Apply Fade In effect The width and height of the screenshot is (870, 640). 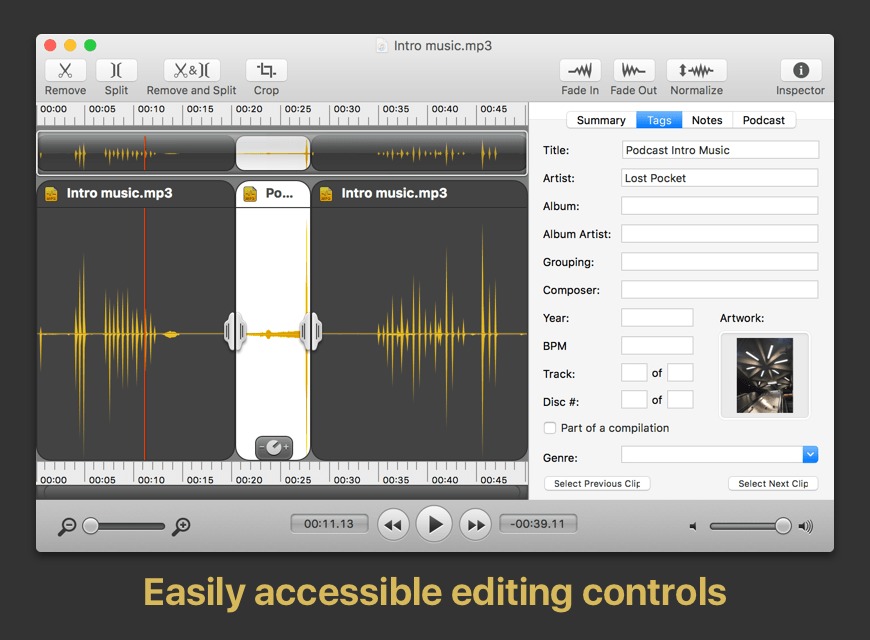[x=580, y=71]
